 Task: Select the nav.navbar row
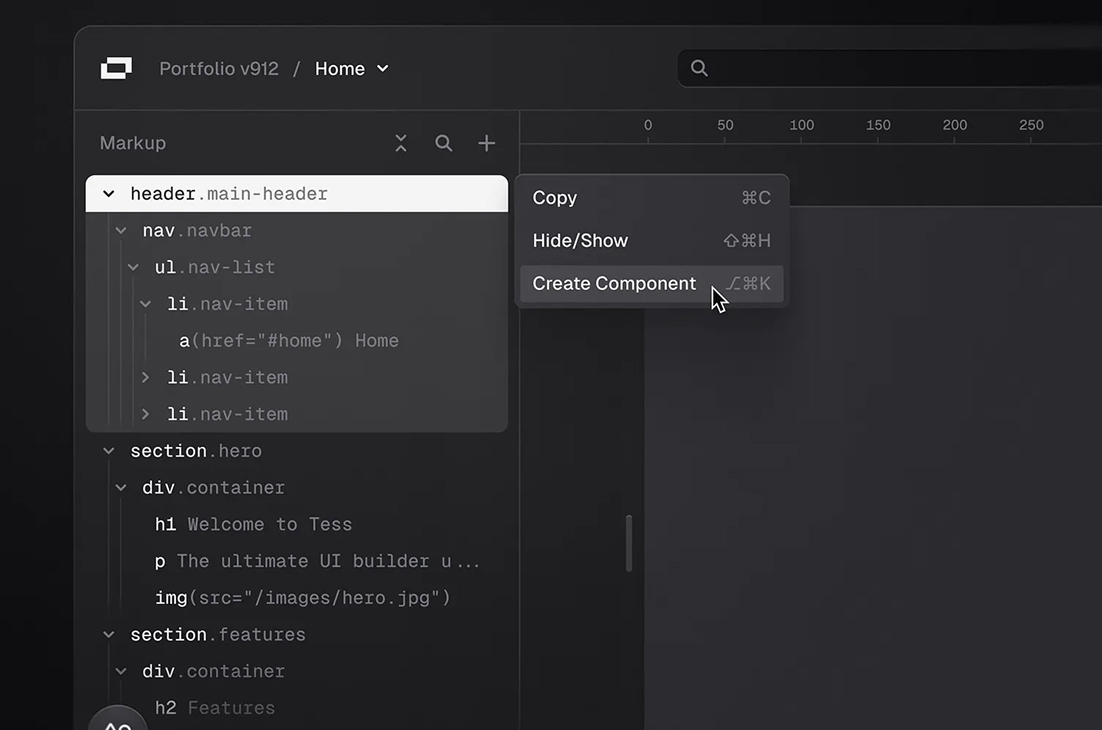(297, 230)
